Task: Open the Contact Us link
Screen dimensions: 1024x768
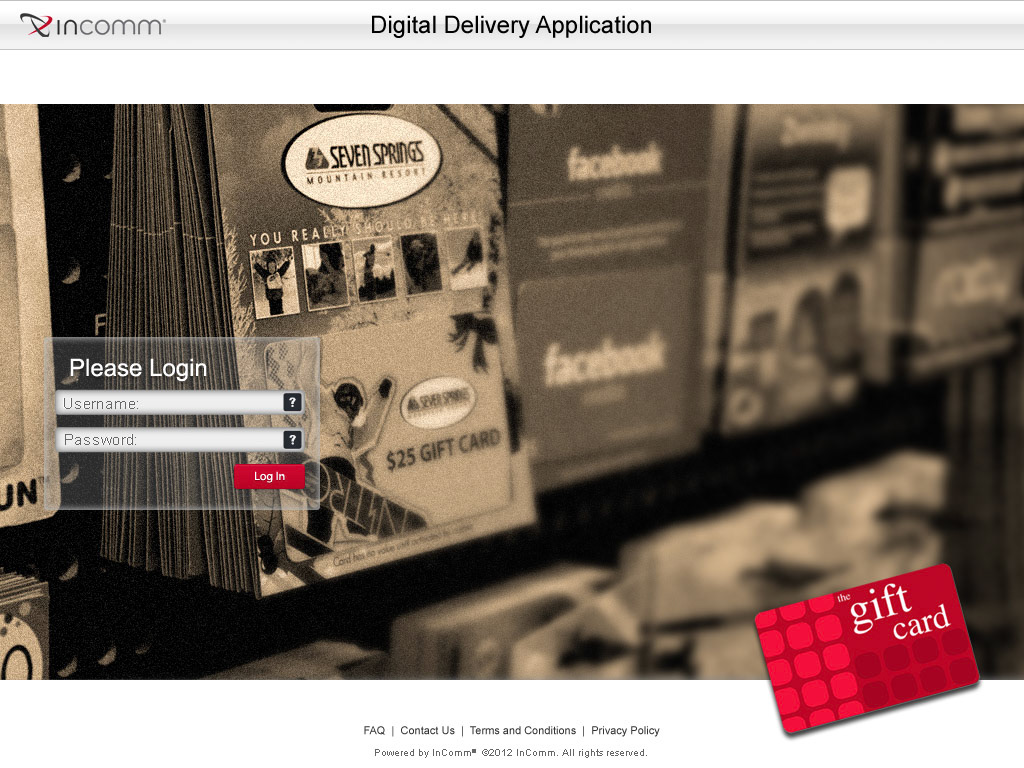Action: (x=427, y=730)
